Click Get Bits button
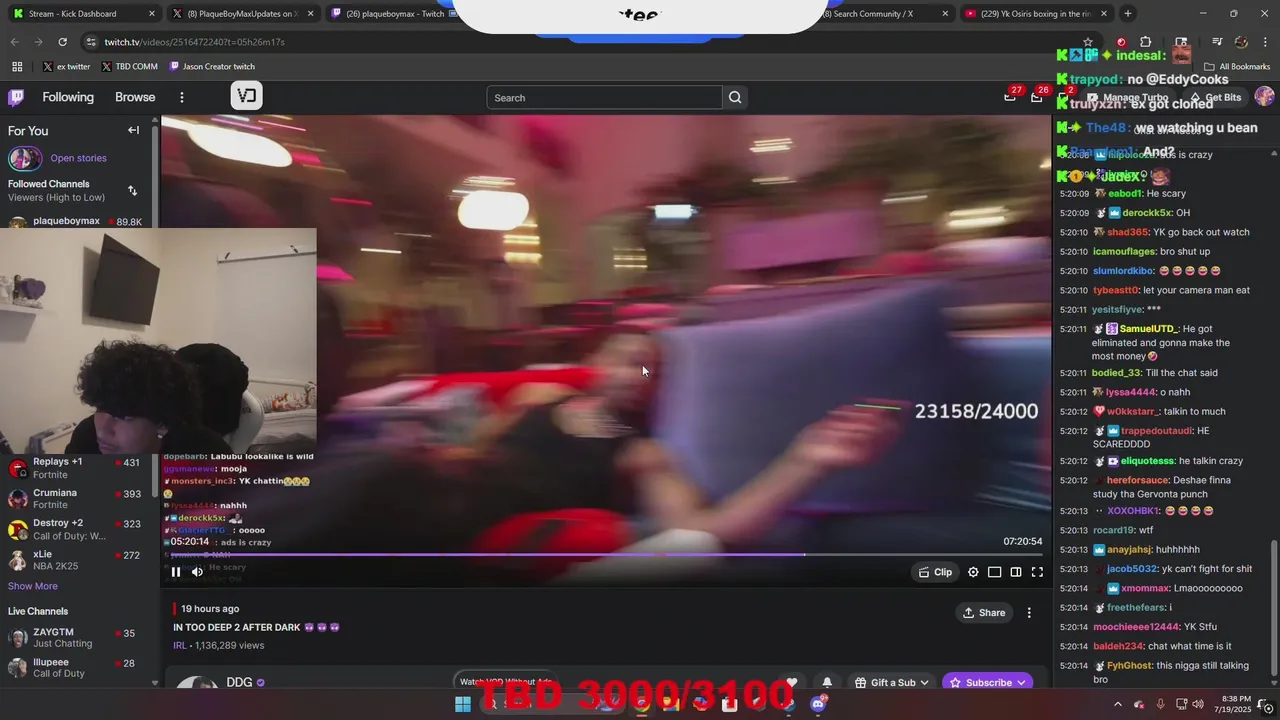1280x720 pixels. tap(1215, 98)
